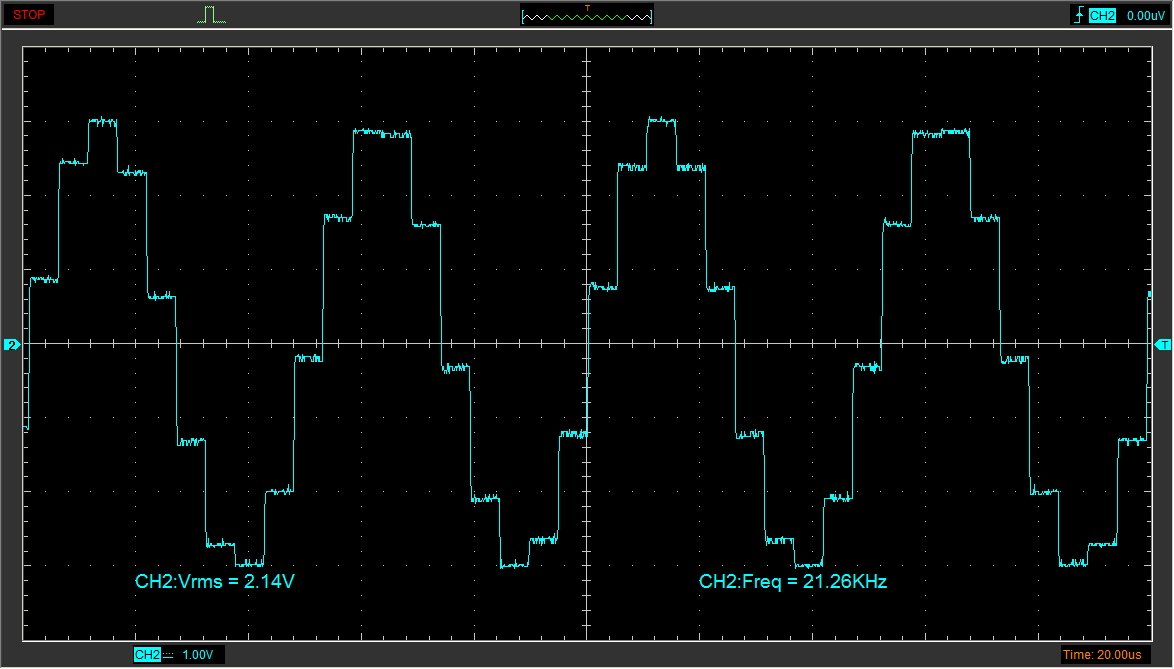Click the CH2:Freq = 21.26KHz measurement

tap(793, 581)
